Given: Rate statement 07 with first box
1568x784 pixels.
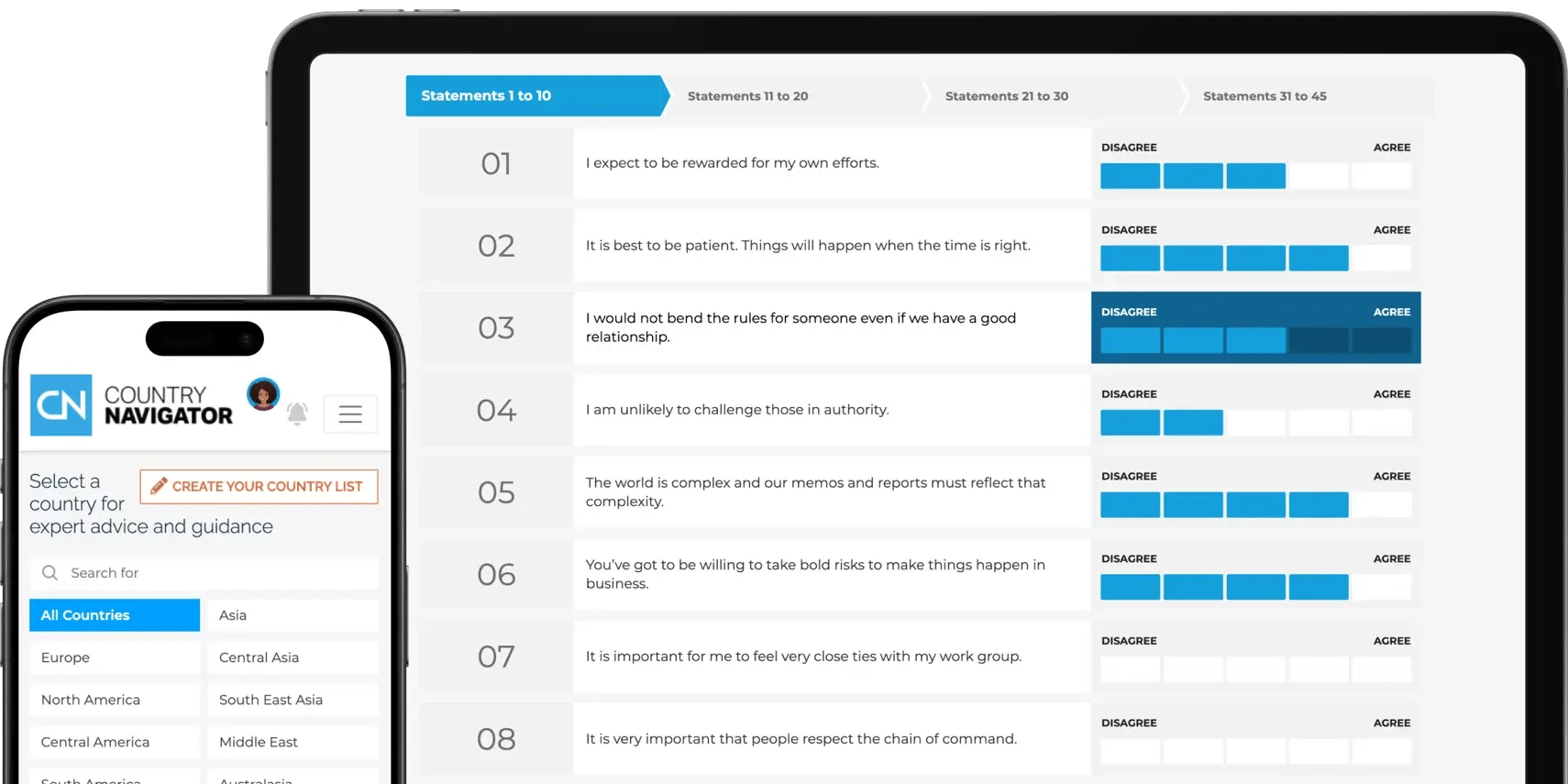Looking at the screenshot, I should pos(1131,669).
